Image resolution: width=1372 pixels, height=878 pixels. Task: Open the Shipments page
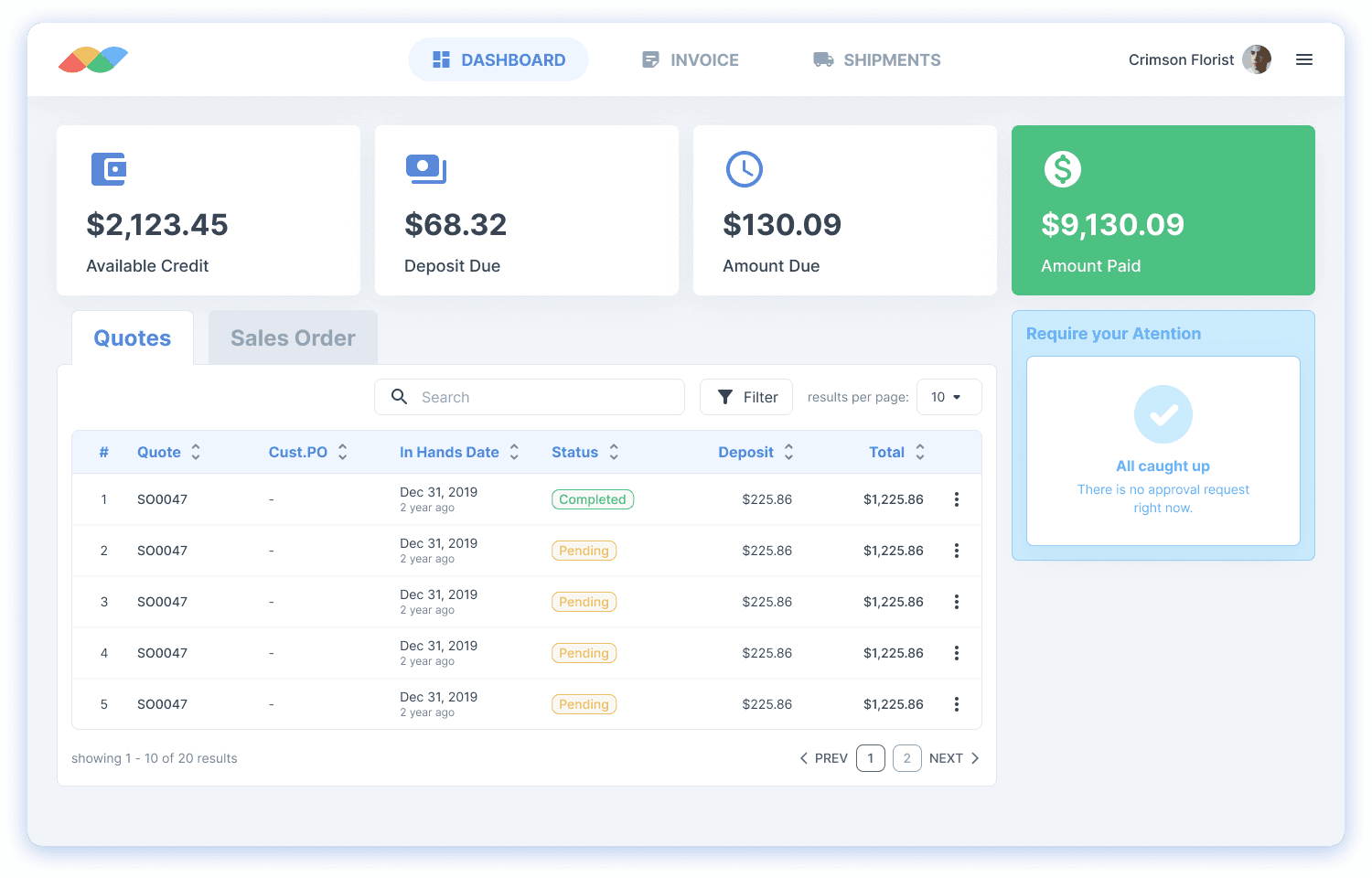point(876,59)
